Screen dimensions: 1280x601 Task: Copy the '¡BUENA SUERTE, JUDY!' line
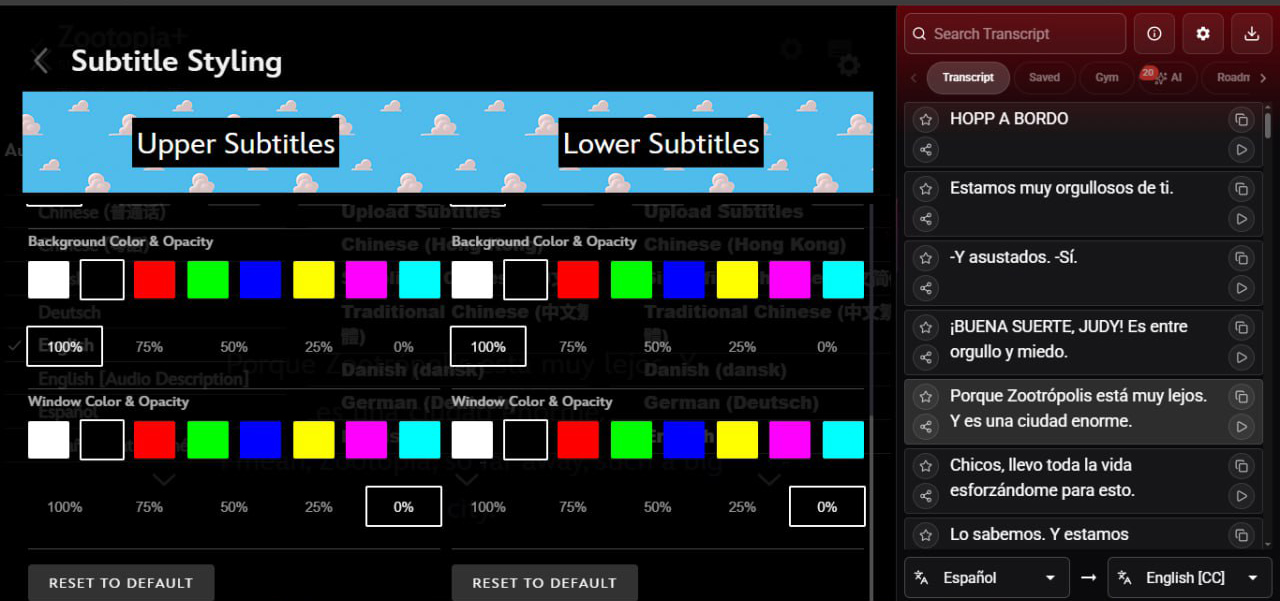1241,327
